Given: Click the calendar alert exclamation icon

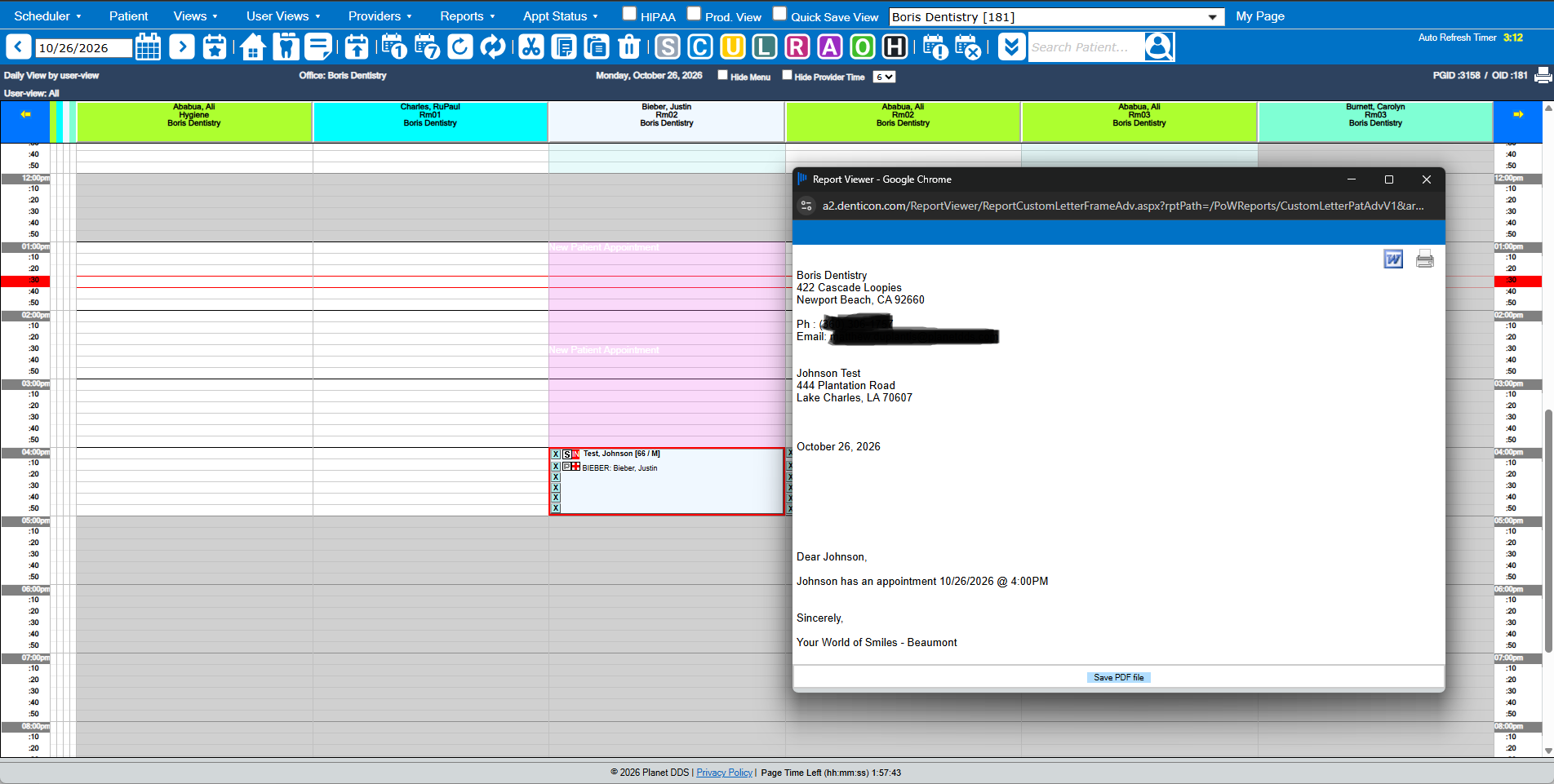Looking at the screenshot, I should click(935, 47).
